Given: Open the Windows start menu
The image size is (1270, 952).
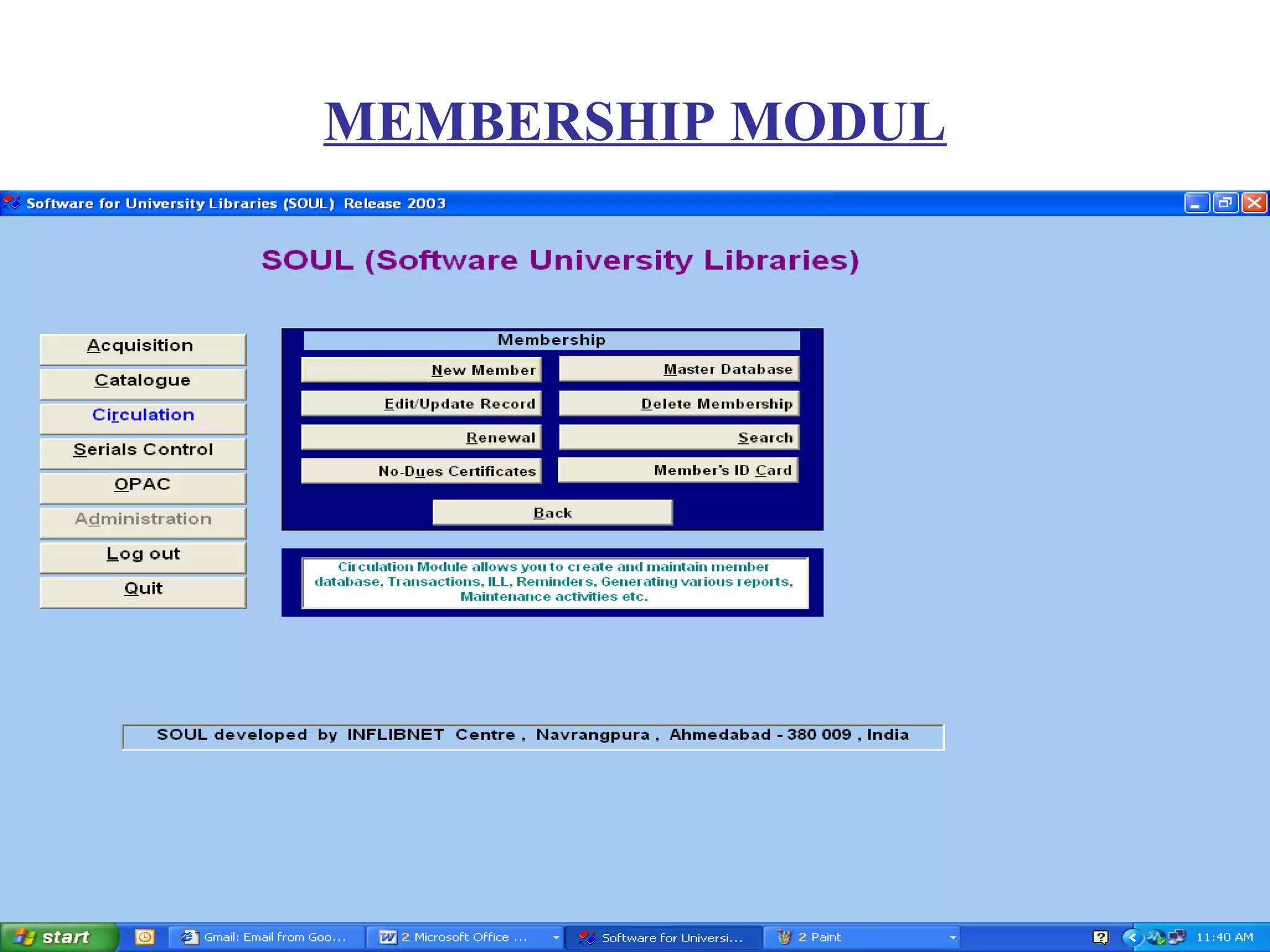Looking at the screenshot, I should 59,937.
